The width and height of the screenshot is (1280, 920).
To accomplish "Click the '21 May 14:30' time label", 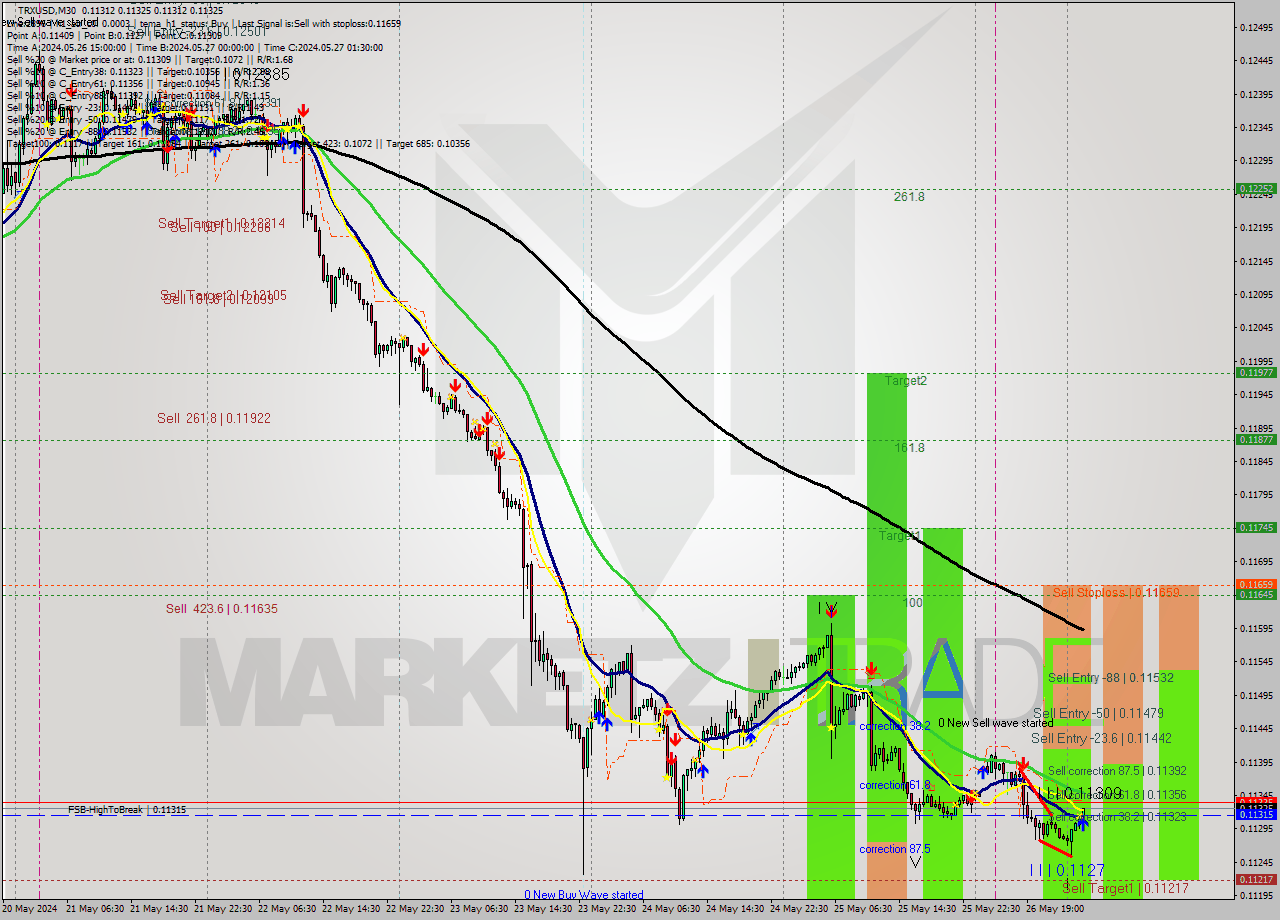I will coord(159,909).
